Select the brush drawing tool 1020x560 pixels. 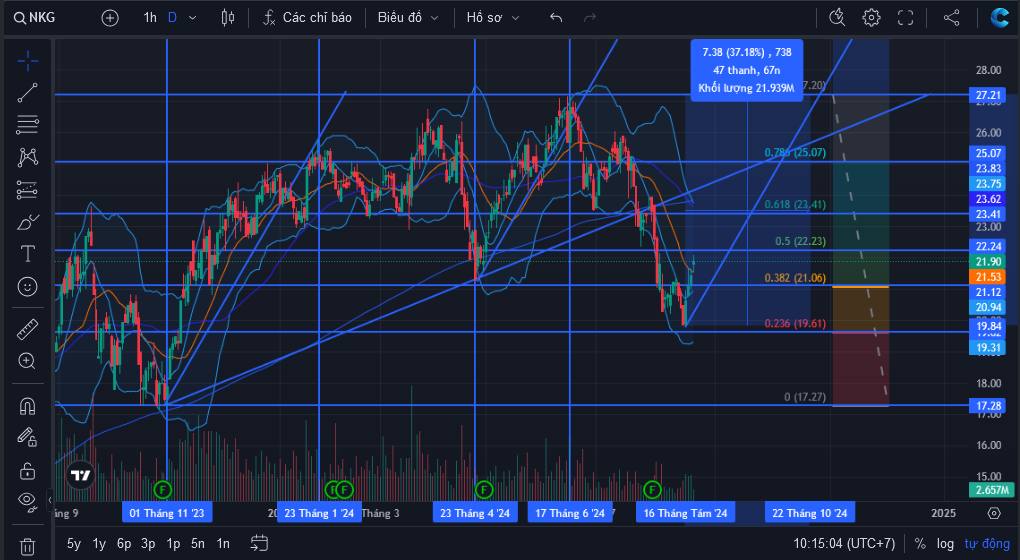[x=27, y=222]
